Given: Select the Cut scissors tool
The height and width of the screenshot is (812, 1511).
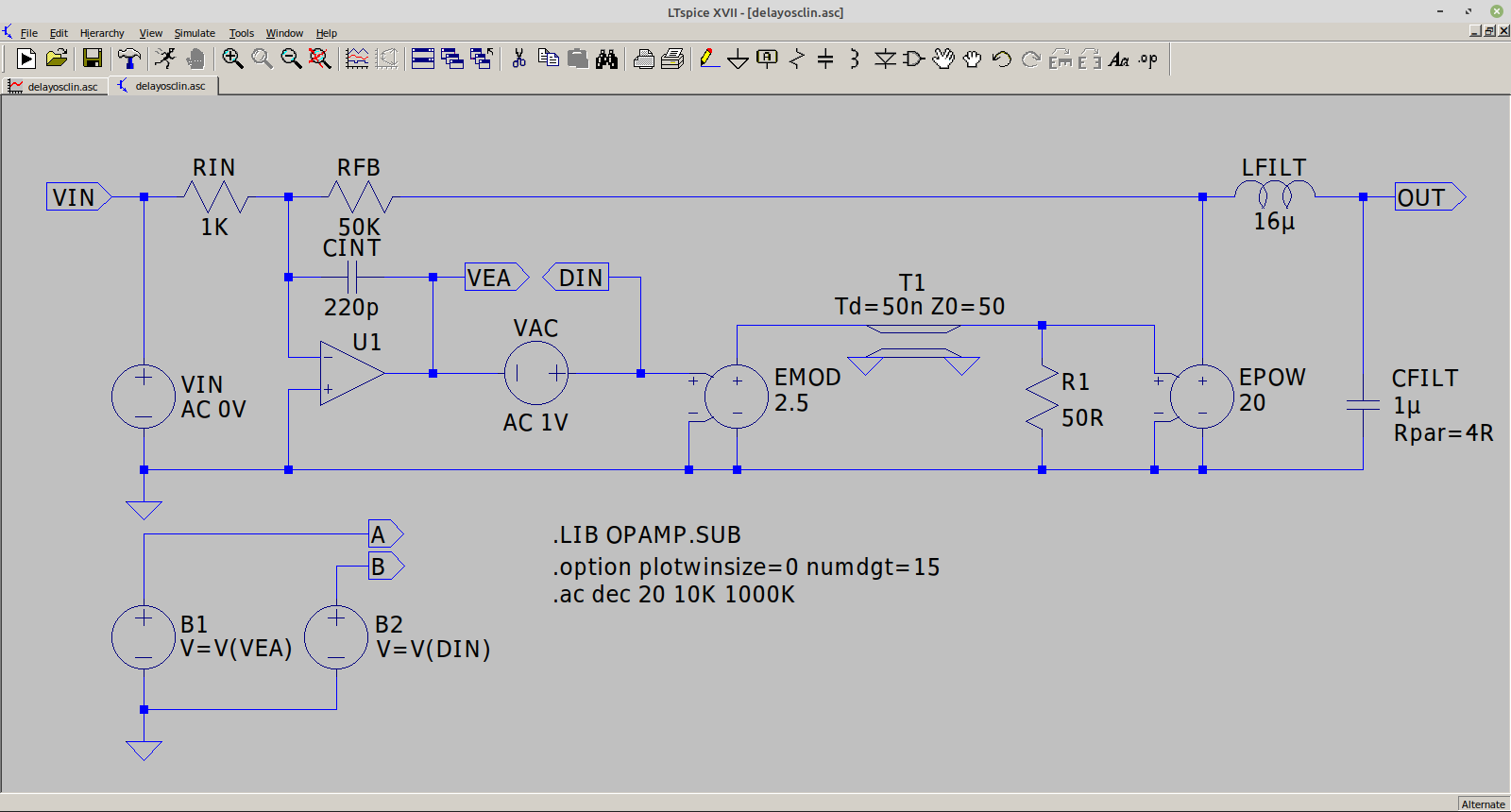Looking at the screenshot, I should pos(518,59).
